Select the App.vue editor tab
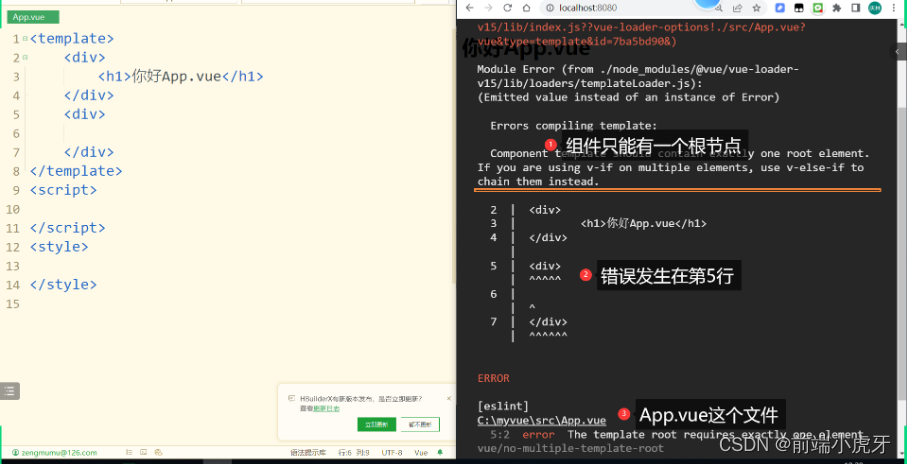Image resolution: width=907 pixels, height=464 pixels. coord(33,17)
